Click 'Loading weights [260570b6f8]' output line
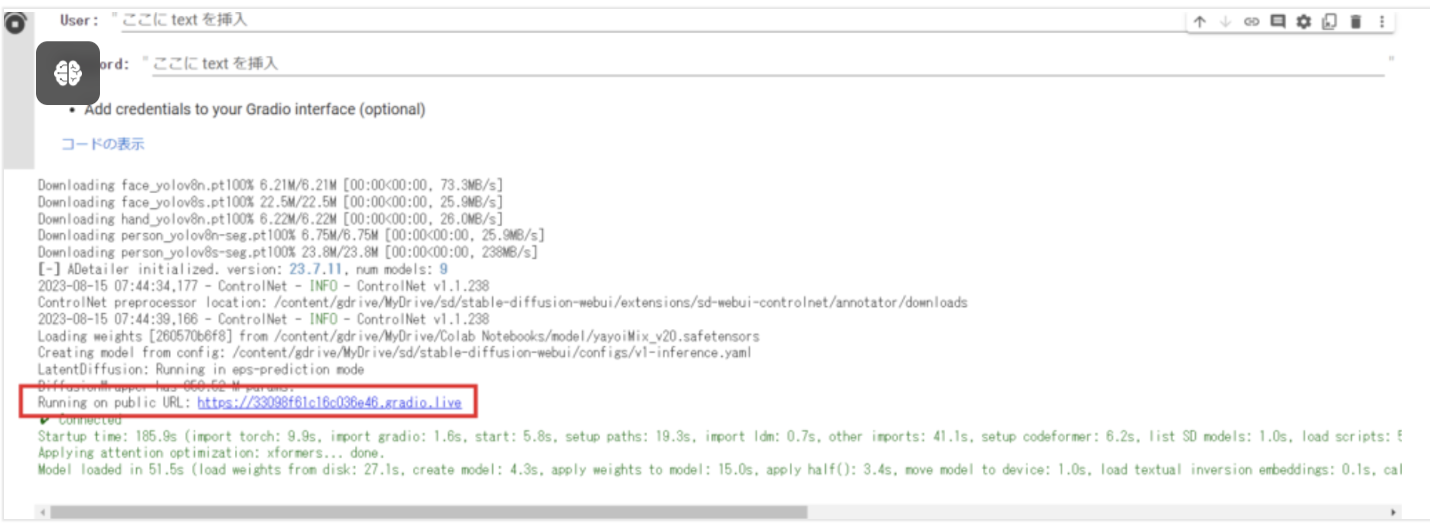This screenshot has width=1430, height=526. pos(398,336)
